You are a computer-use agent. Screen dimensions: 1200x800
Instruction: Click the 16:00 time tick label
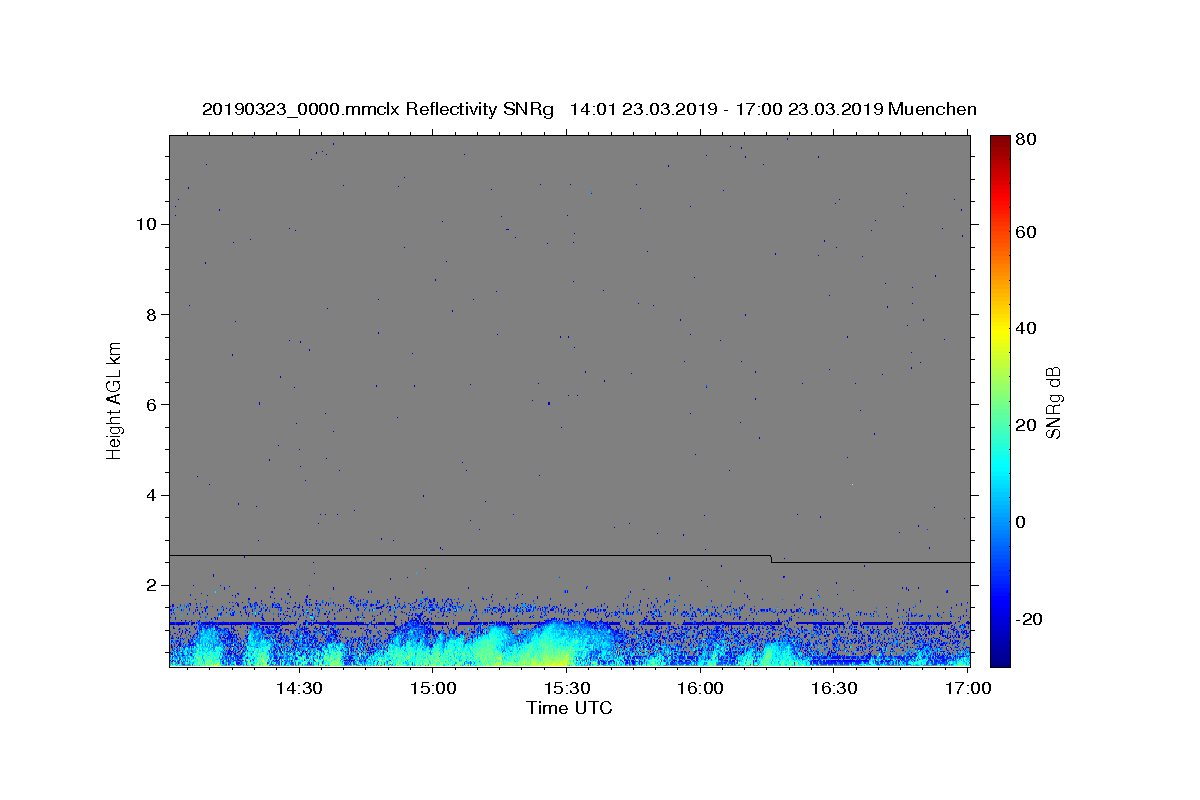point(700,688)
